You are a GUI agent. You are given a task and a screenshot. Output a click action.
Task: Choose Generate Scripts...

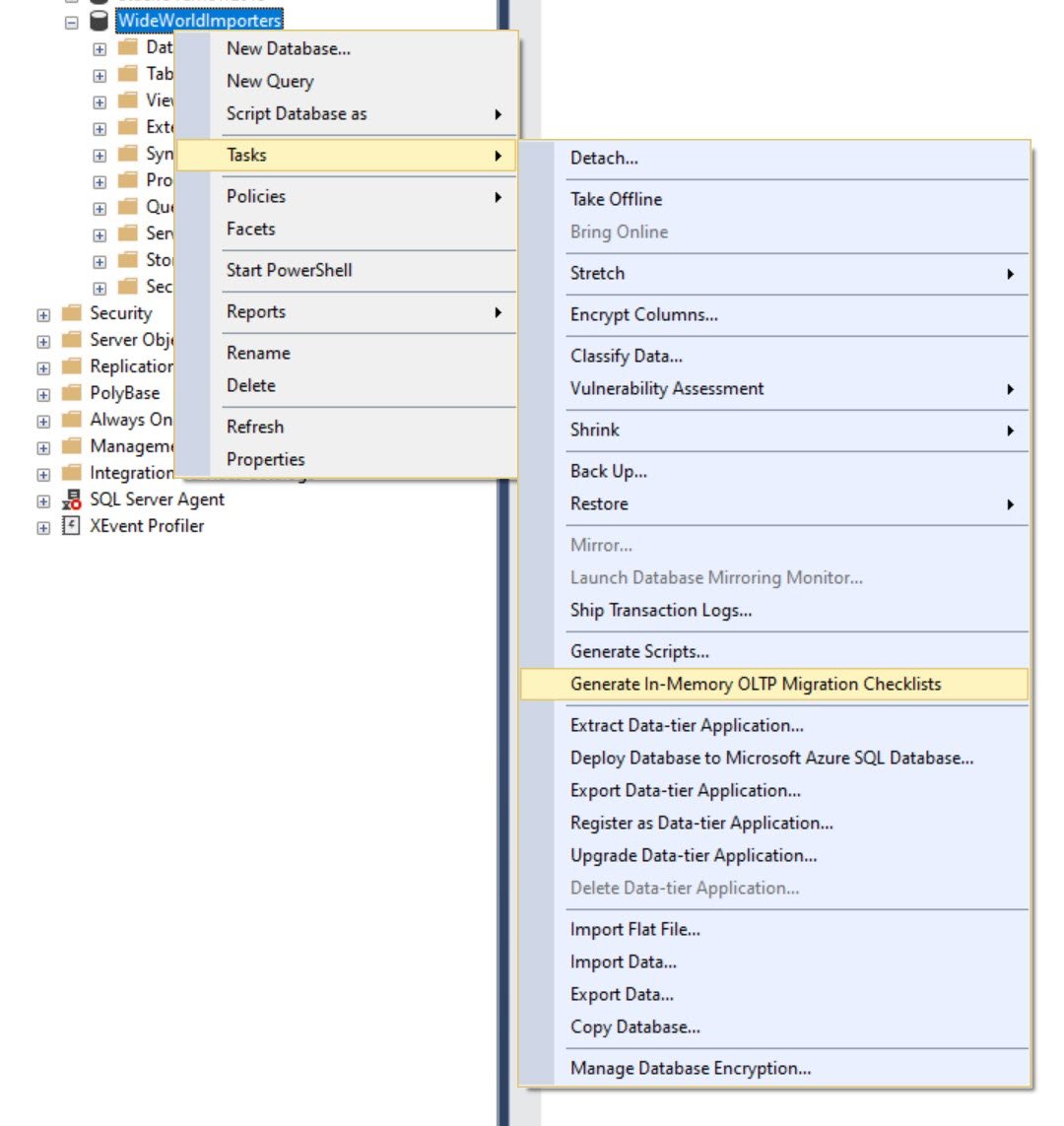(x=774, y=651)
